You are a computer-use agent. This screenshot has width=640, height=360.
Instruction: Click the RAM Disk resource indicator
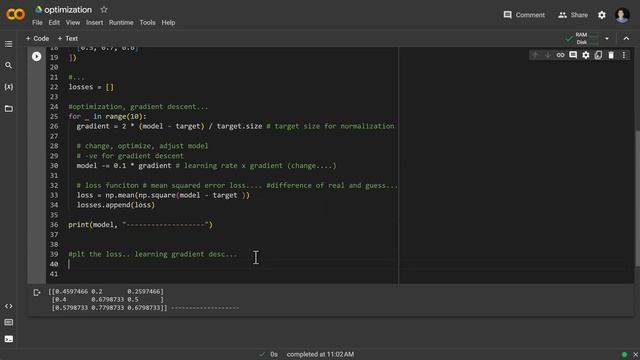(x=582, y=38)
